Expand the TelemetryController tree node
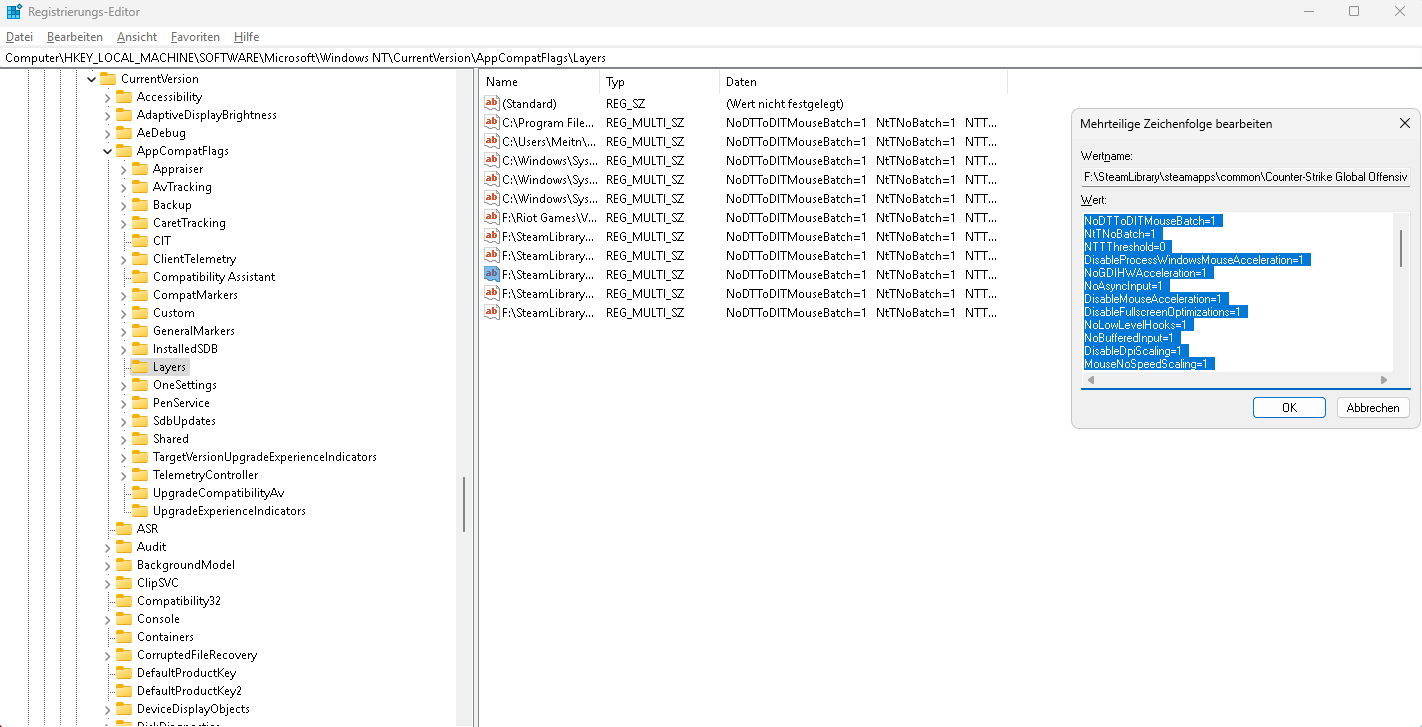Screen dimensions: 1422x727 tap(124, 475)
